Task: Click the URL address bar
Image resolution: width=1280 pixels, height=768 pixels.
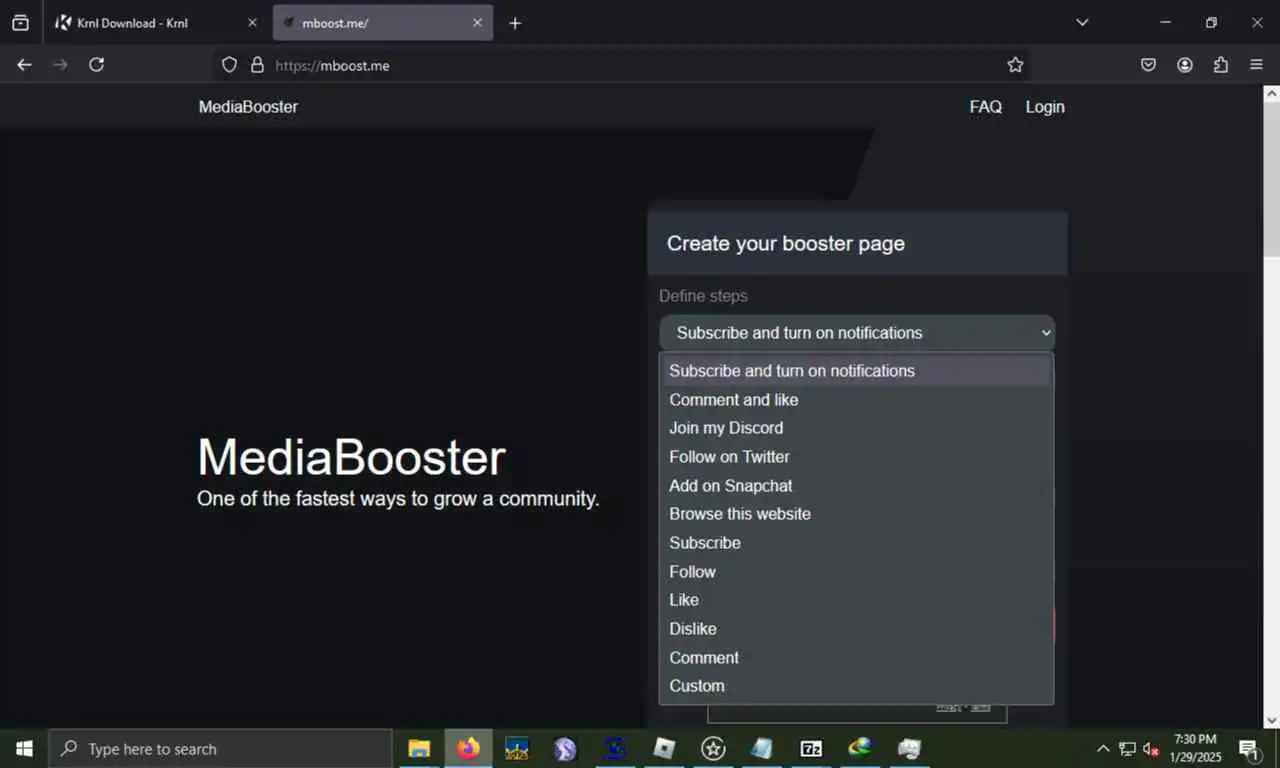Action: [x=622, y=65]
